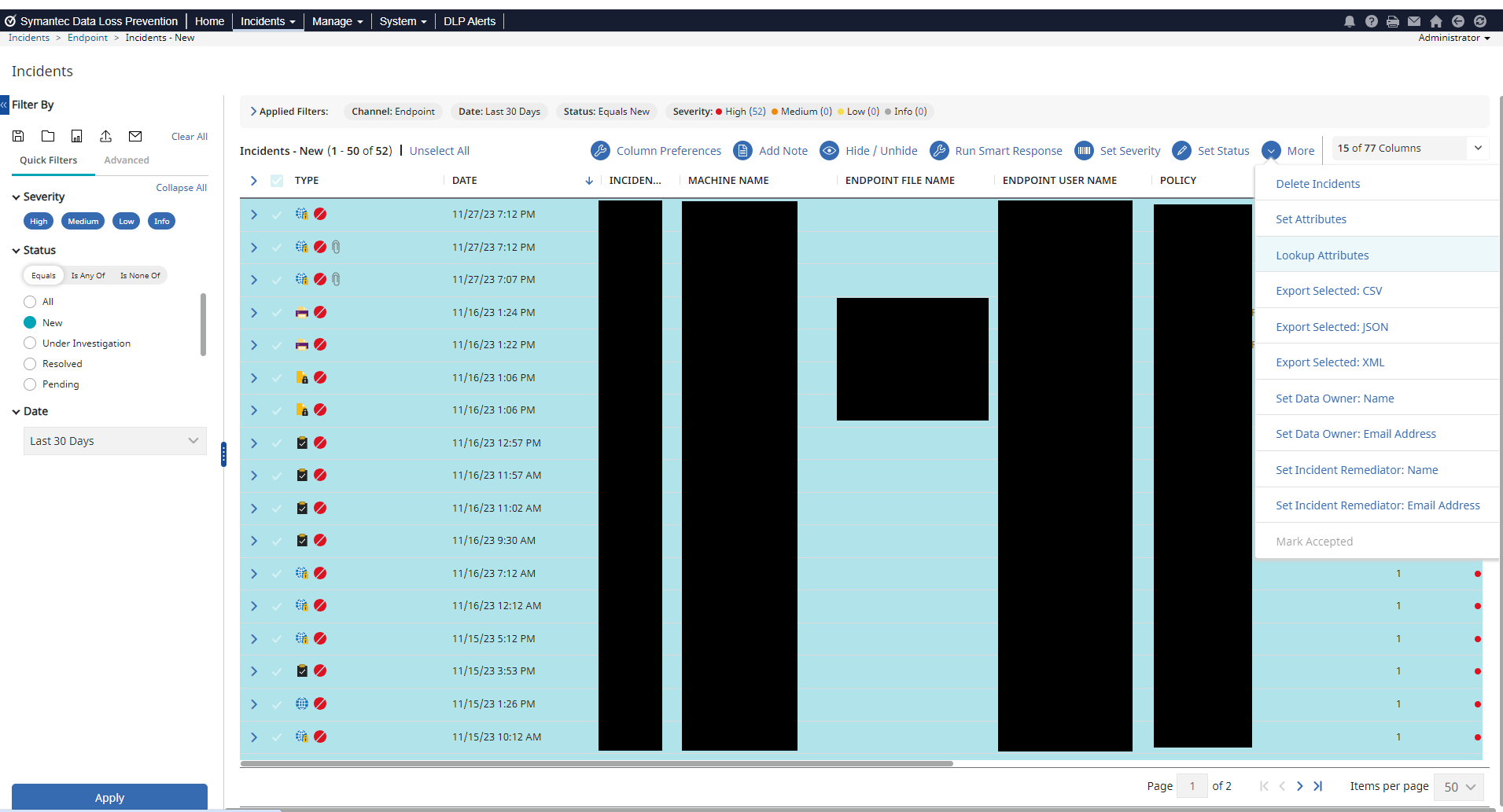Viewport: 1503px width, 812px height.
Task: Open the Last 30 Days date dropdown
Action: click(x=115, y=441)
